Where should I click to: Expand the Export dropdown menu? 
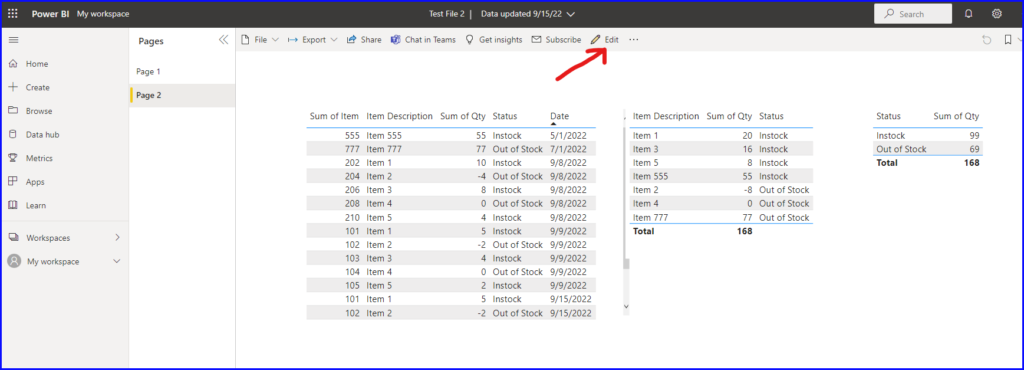(x=313, y=40)
